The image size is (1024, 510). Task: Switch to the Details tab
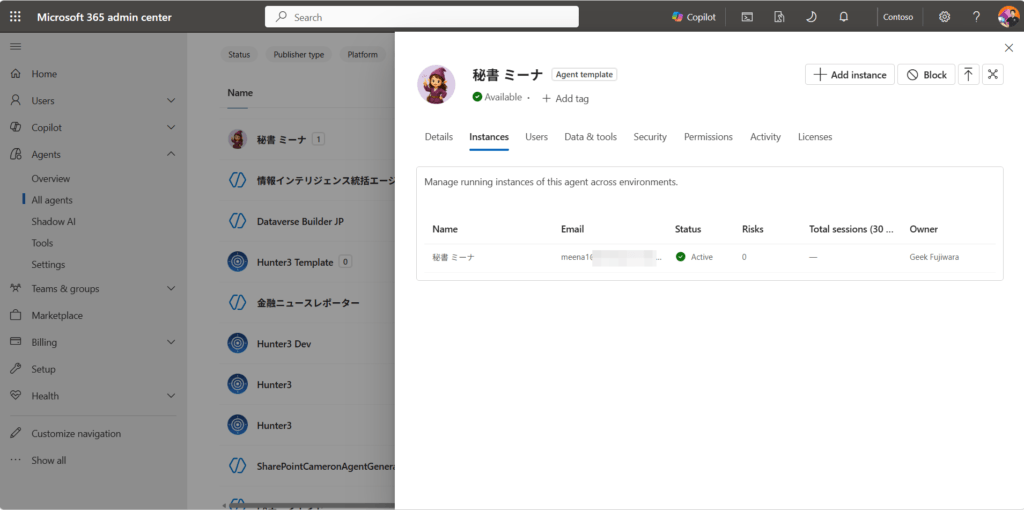pos(439,137)
